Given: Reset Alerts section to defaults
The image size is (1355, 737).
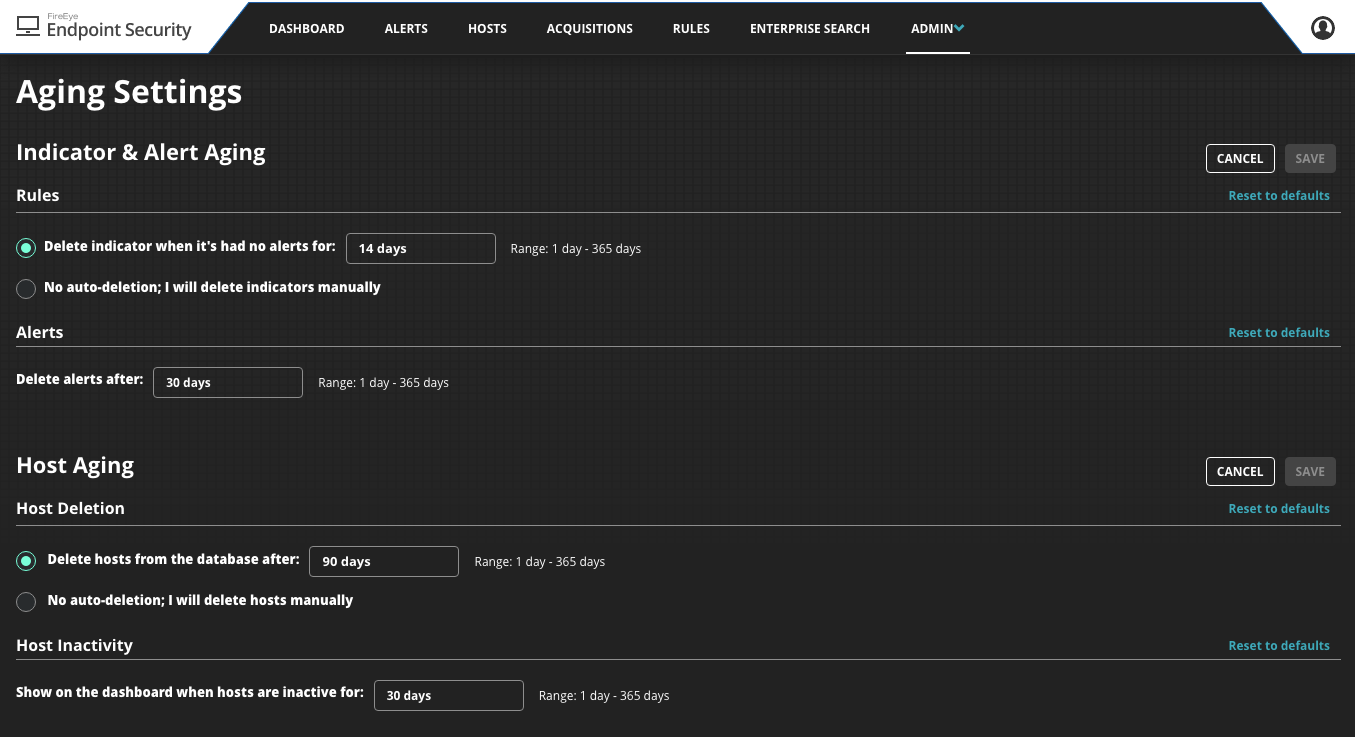Looking at the screenshot, I should tap(1279, 332).
